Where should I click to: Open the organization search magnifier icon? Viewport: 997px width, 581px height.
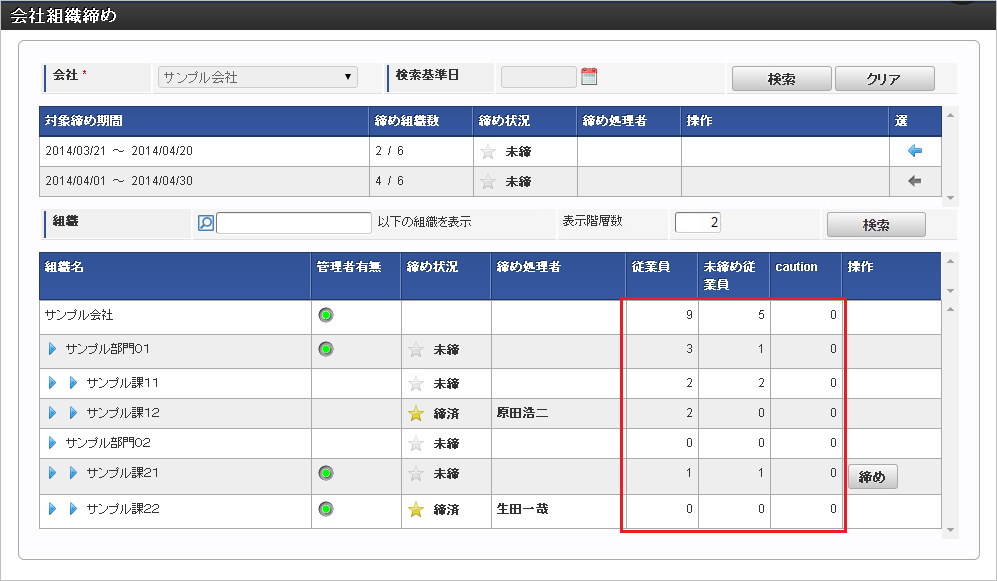click(205, 223)
